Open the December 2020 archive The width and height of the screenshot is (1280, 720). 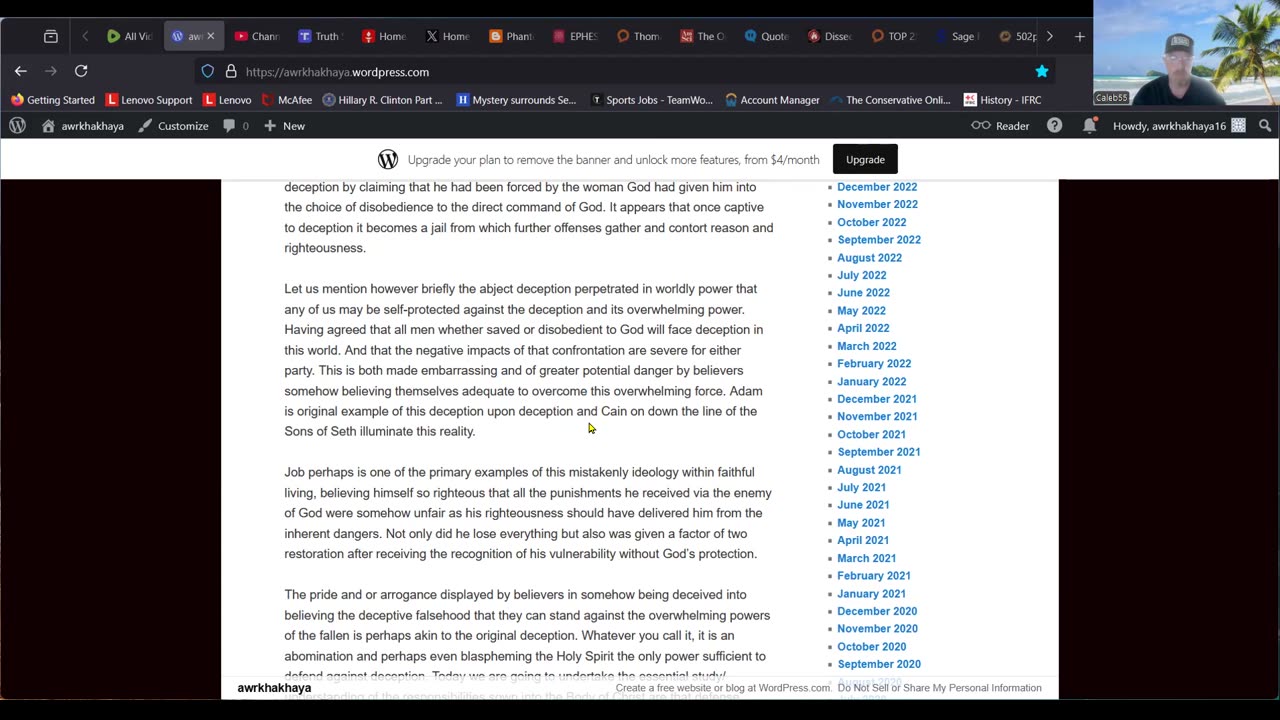(x=877, y=611)
